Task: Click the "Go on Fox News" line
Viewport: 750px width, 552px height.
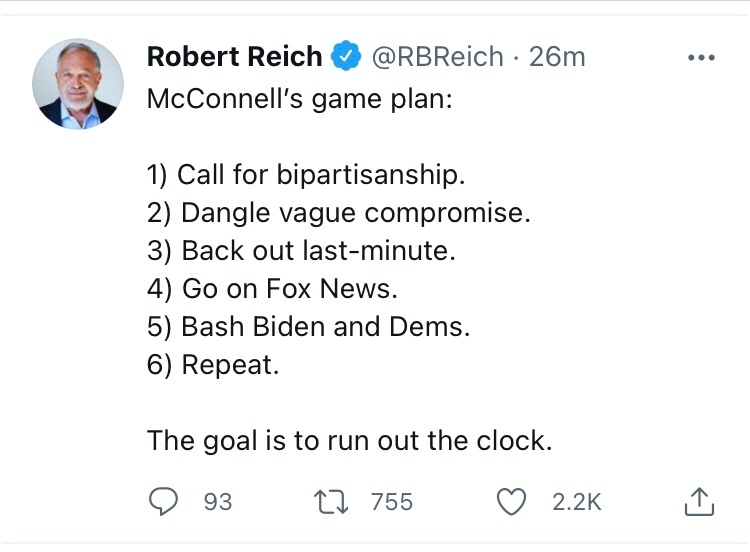Action: (x=272, y=289)
